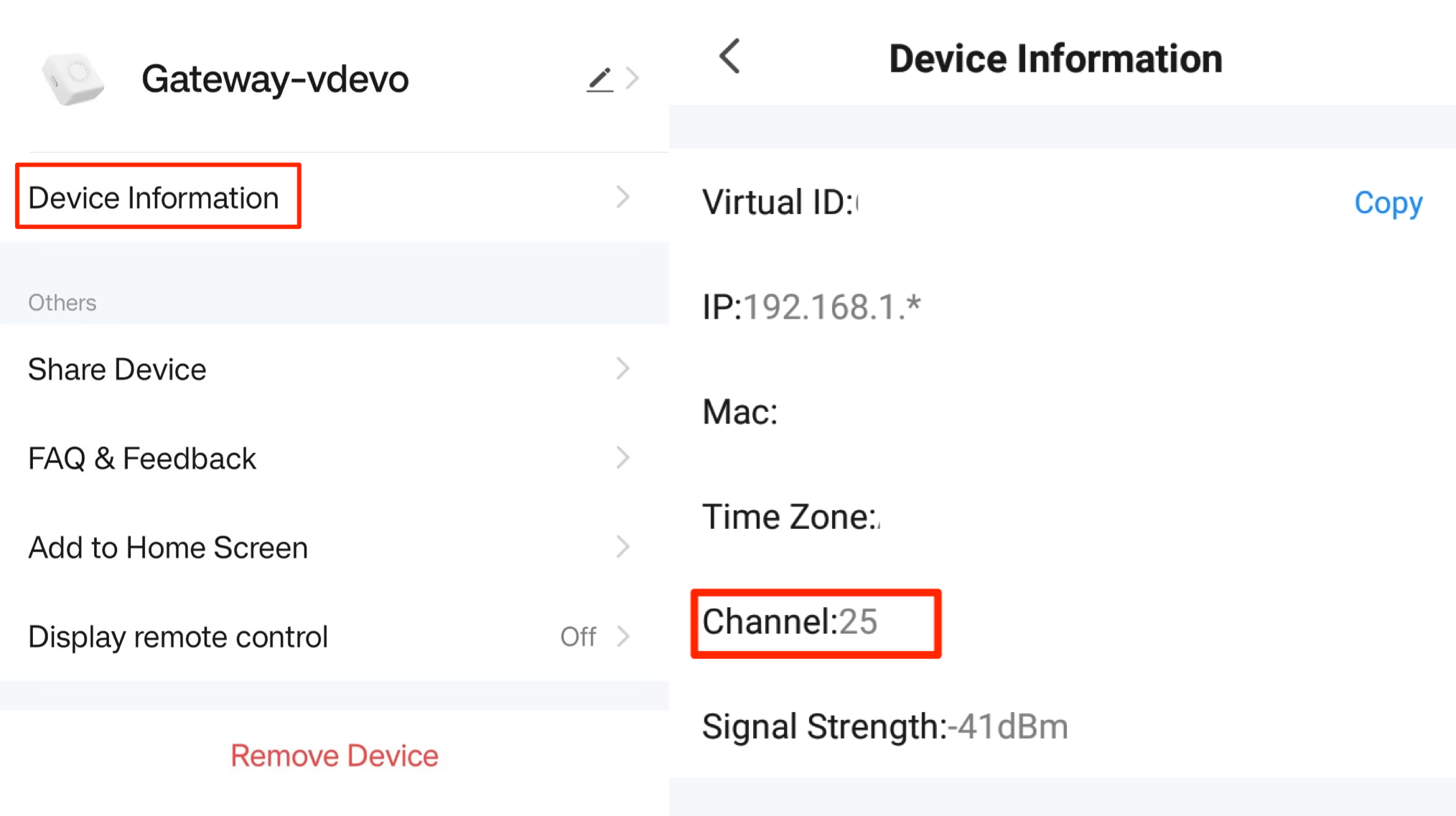Tap the Add to Home Screen chevron
This screenshot has height=816, width=1456.
pos(622,547)
